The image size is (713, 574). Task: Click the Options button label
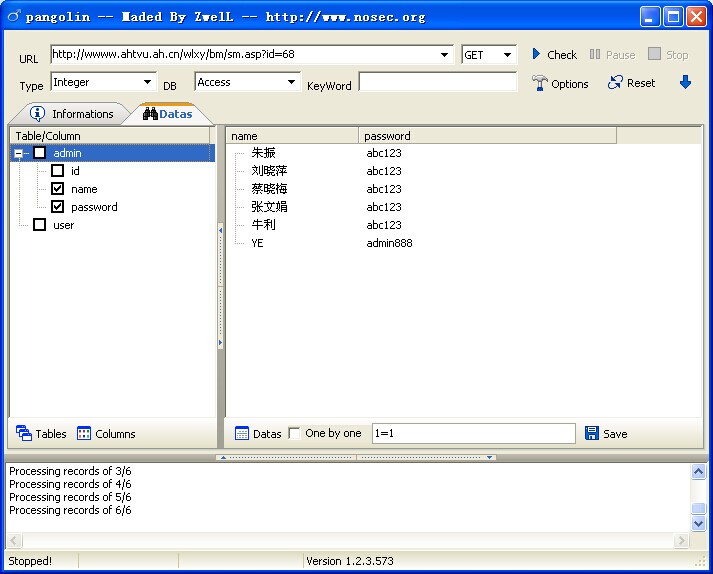[x=569, y=84]
